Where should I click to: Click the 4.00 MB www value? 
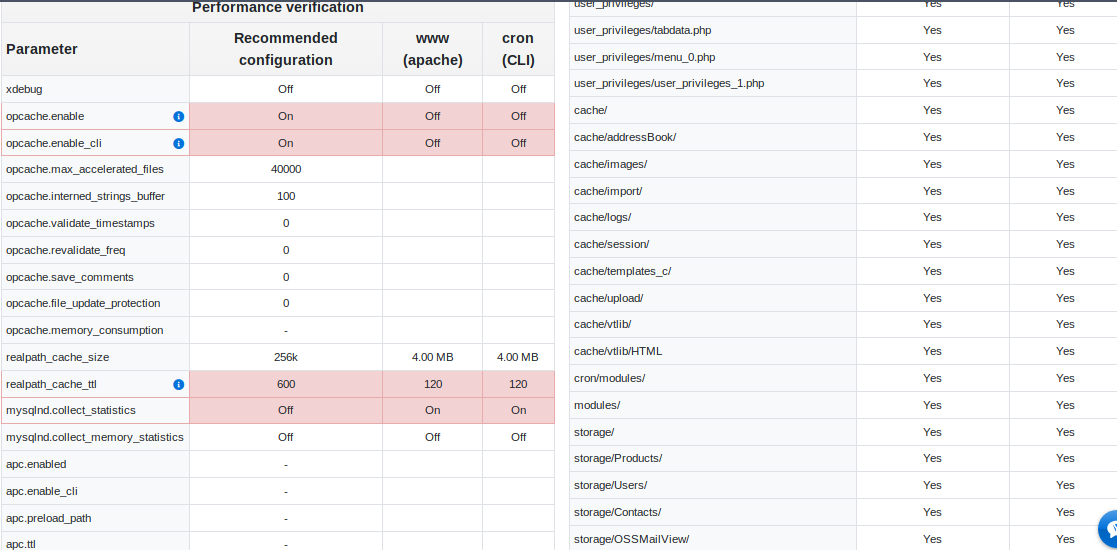click(x=432, y=357)
